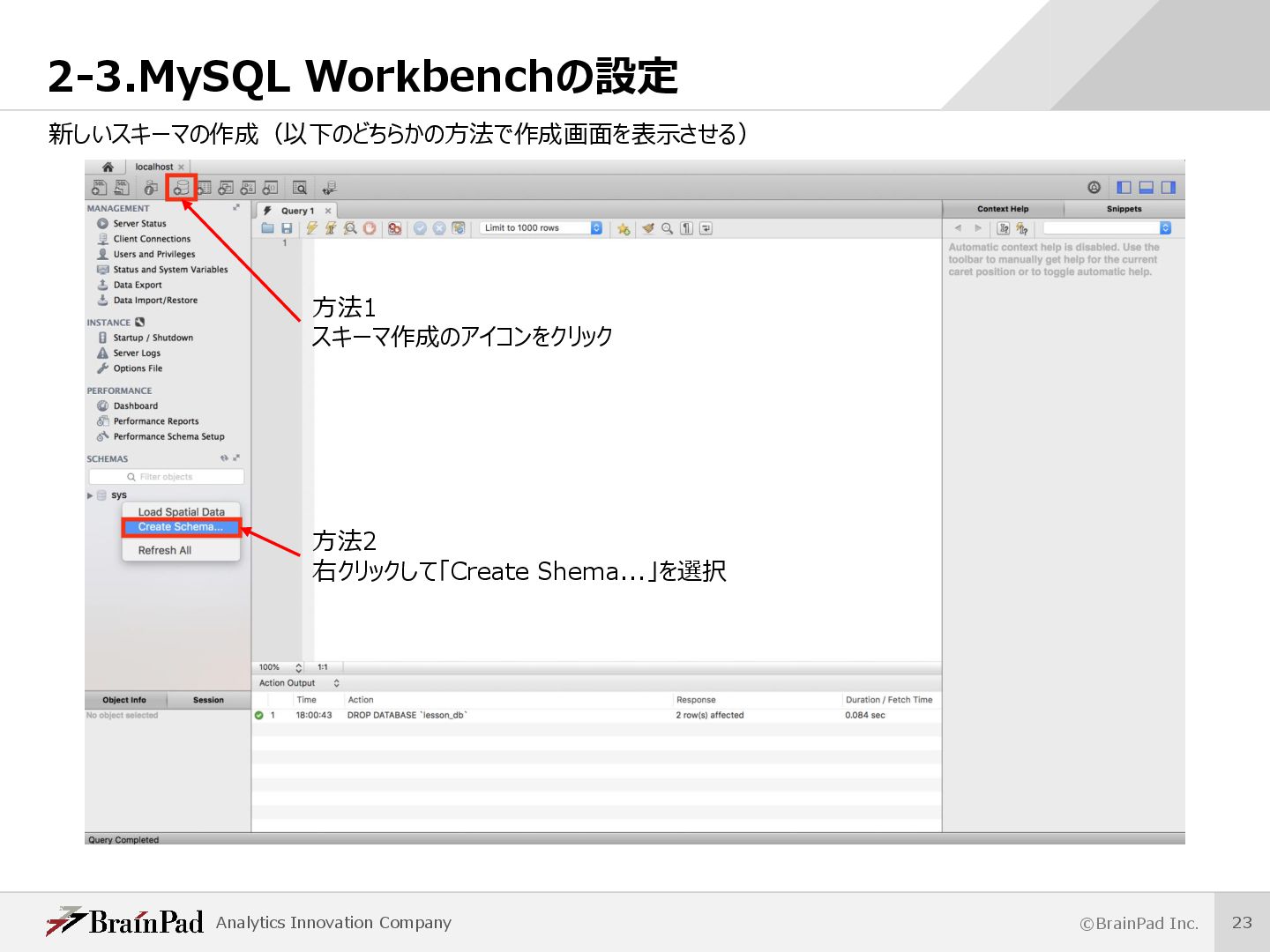
Task: Open SQL script file toolbar icon
Action: click(x=122, y=188)
